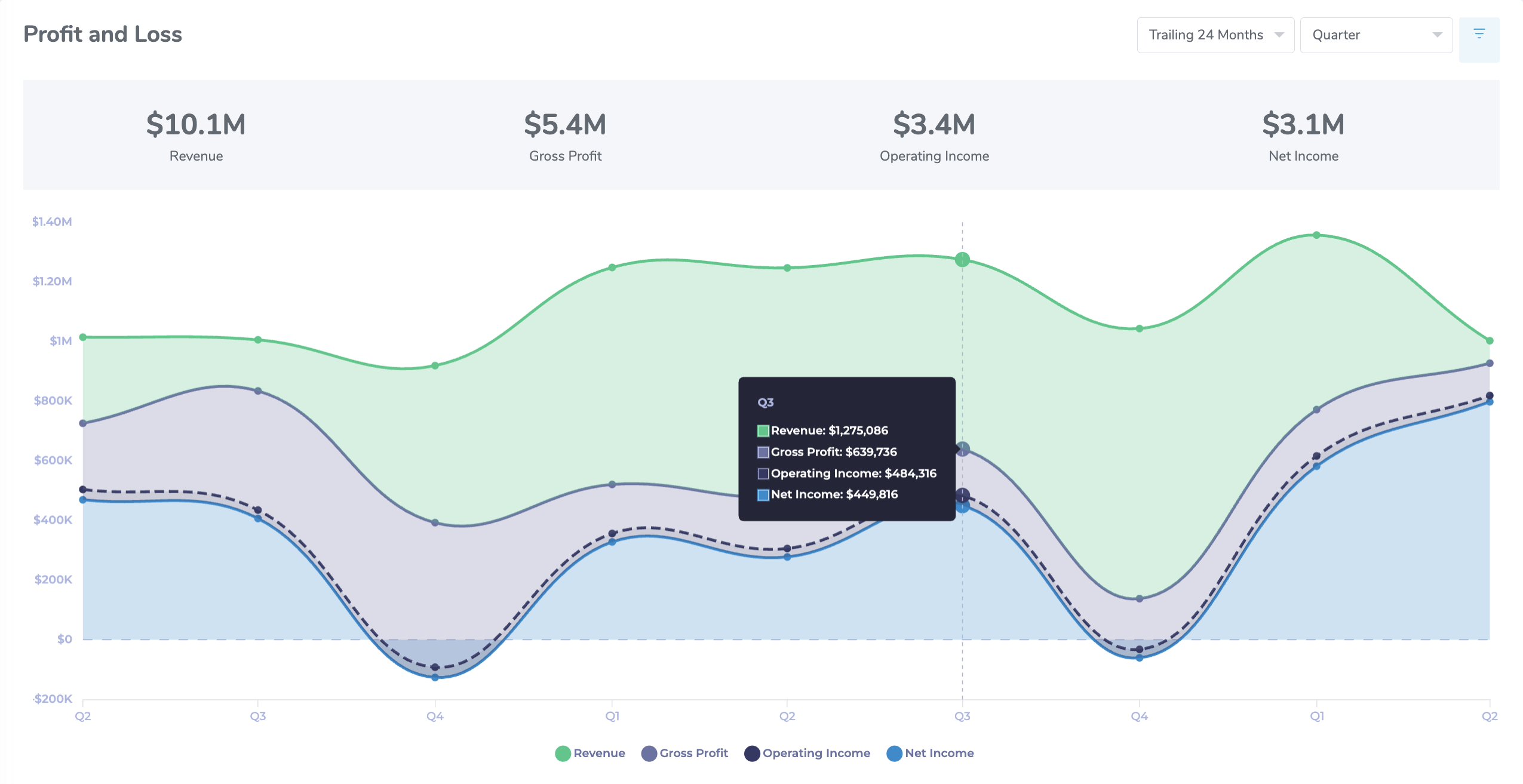
Task: Click the $1M y-axis label
Action: [60, 340]
